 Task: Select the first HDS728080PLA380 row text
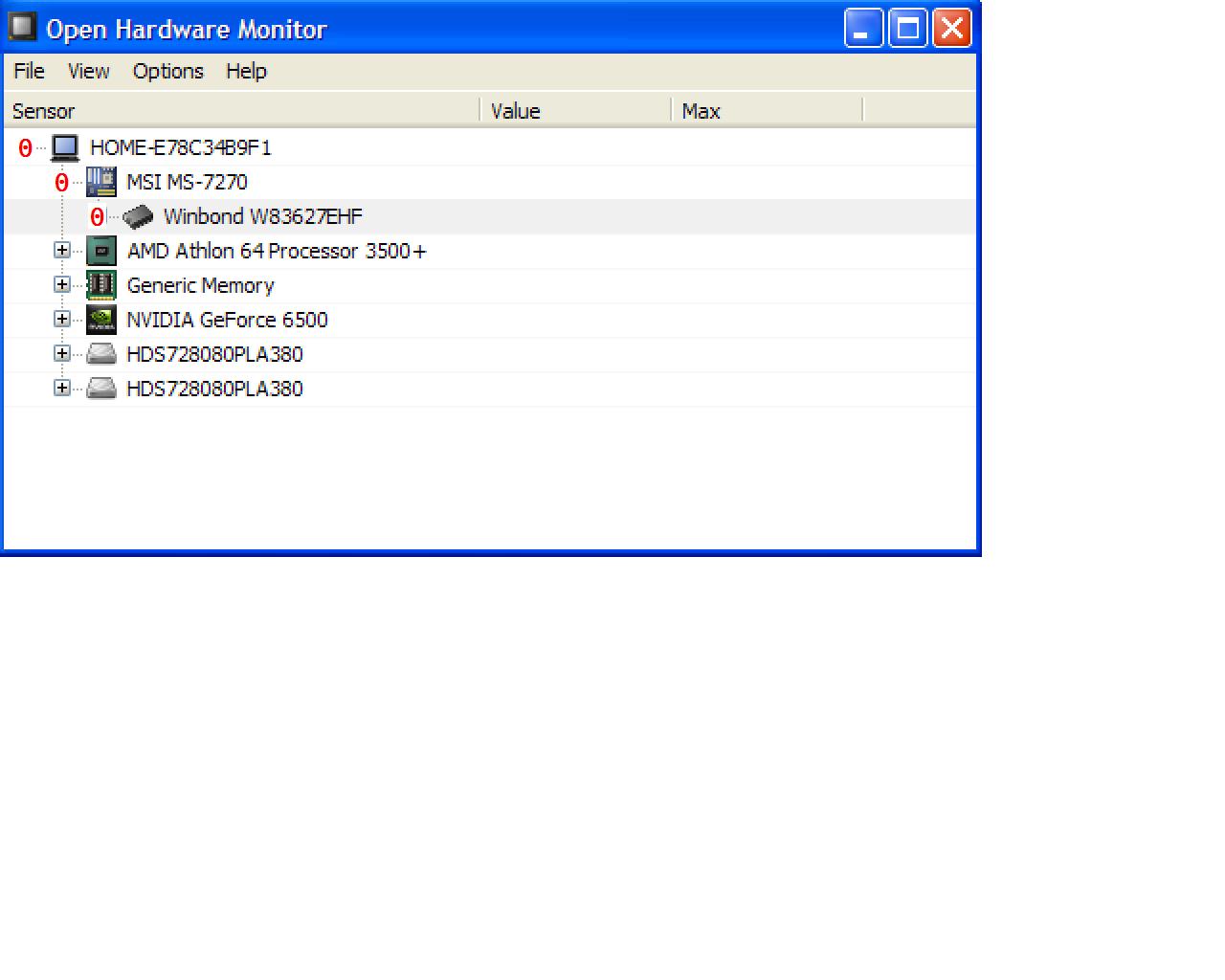point(214,354)
